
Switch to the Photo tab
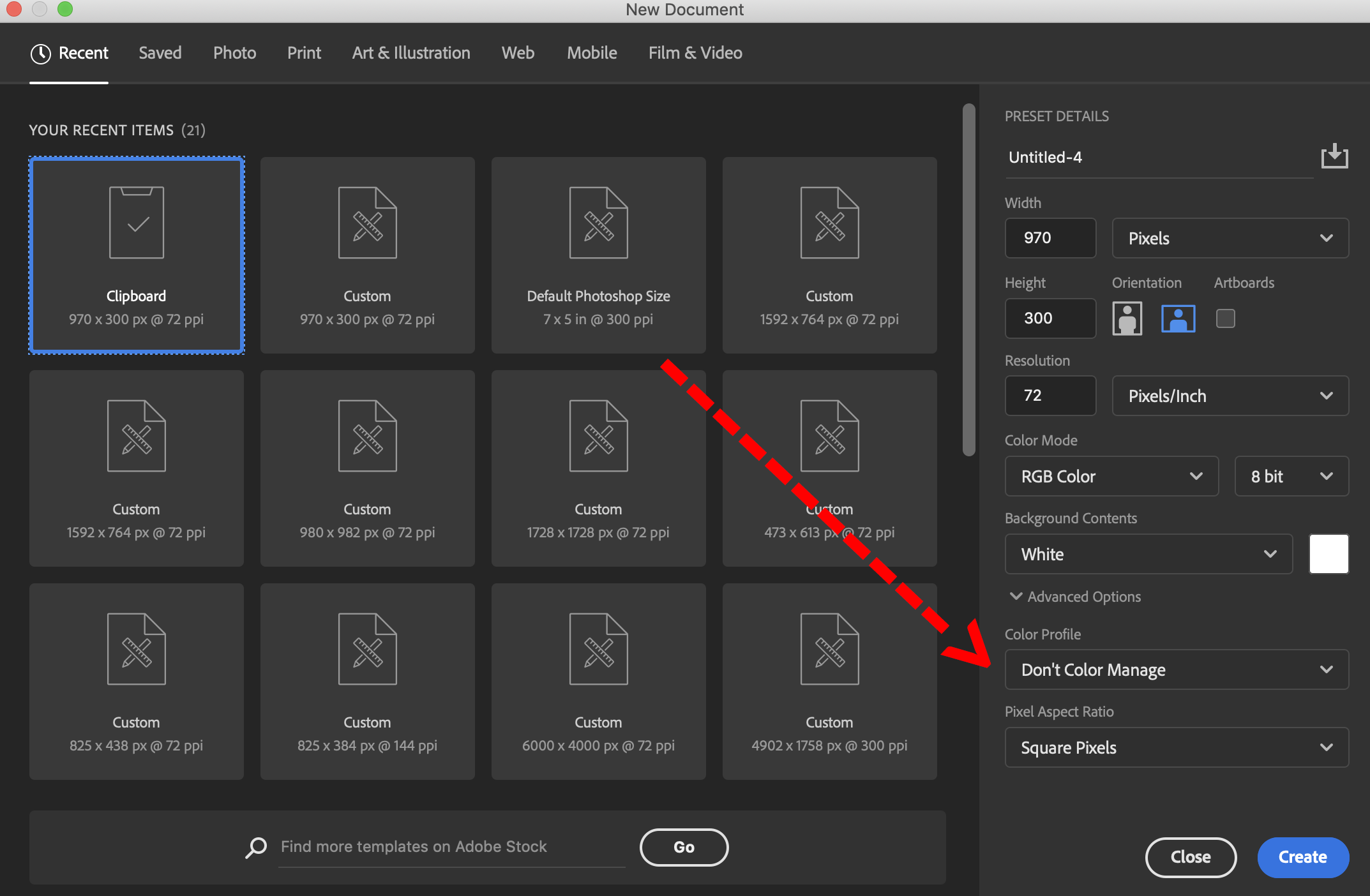click(234, 53)
